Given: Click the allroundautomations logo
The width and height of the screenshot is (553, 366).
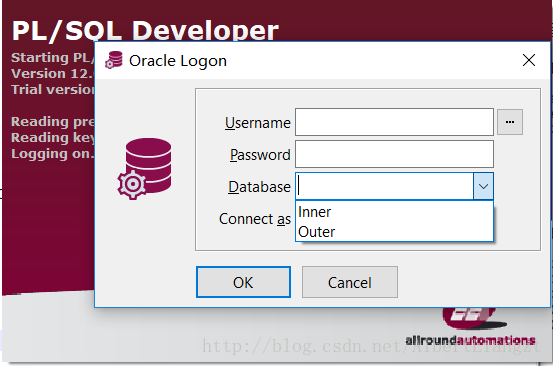Looking at the screenshot, I should [x=470, y=327].
